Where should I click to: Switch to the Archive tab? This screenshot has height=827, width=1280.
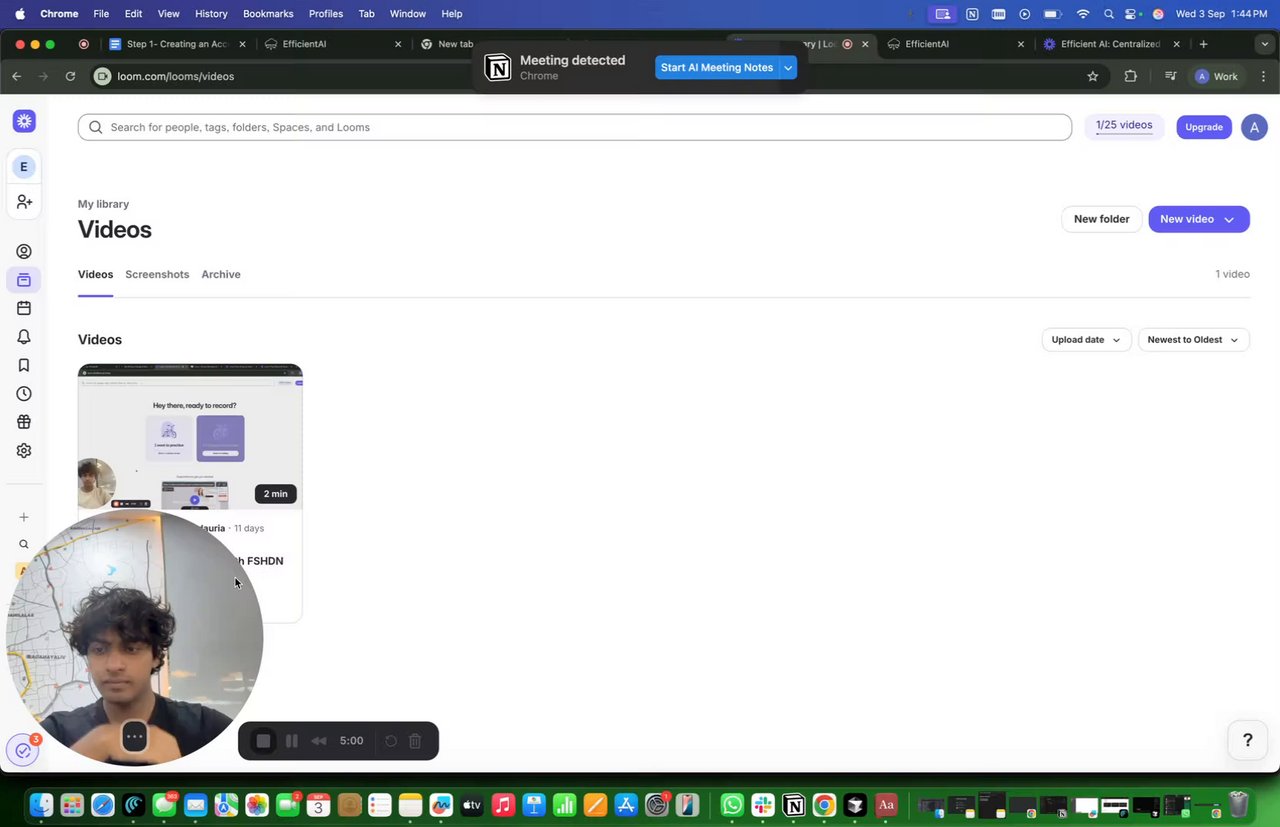221,274
